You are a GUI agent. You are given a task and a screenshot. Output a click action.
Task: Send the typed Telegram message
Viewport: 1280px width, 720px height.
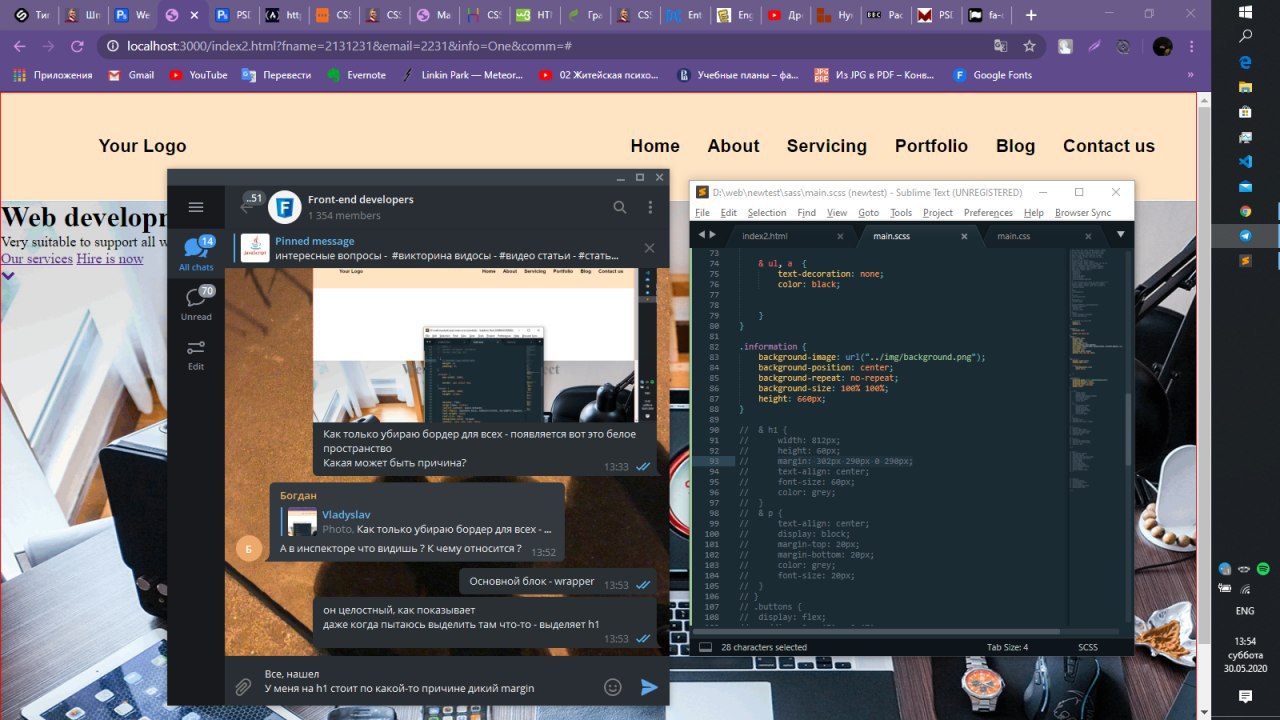(x=649, y=687)
